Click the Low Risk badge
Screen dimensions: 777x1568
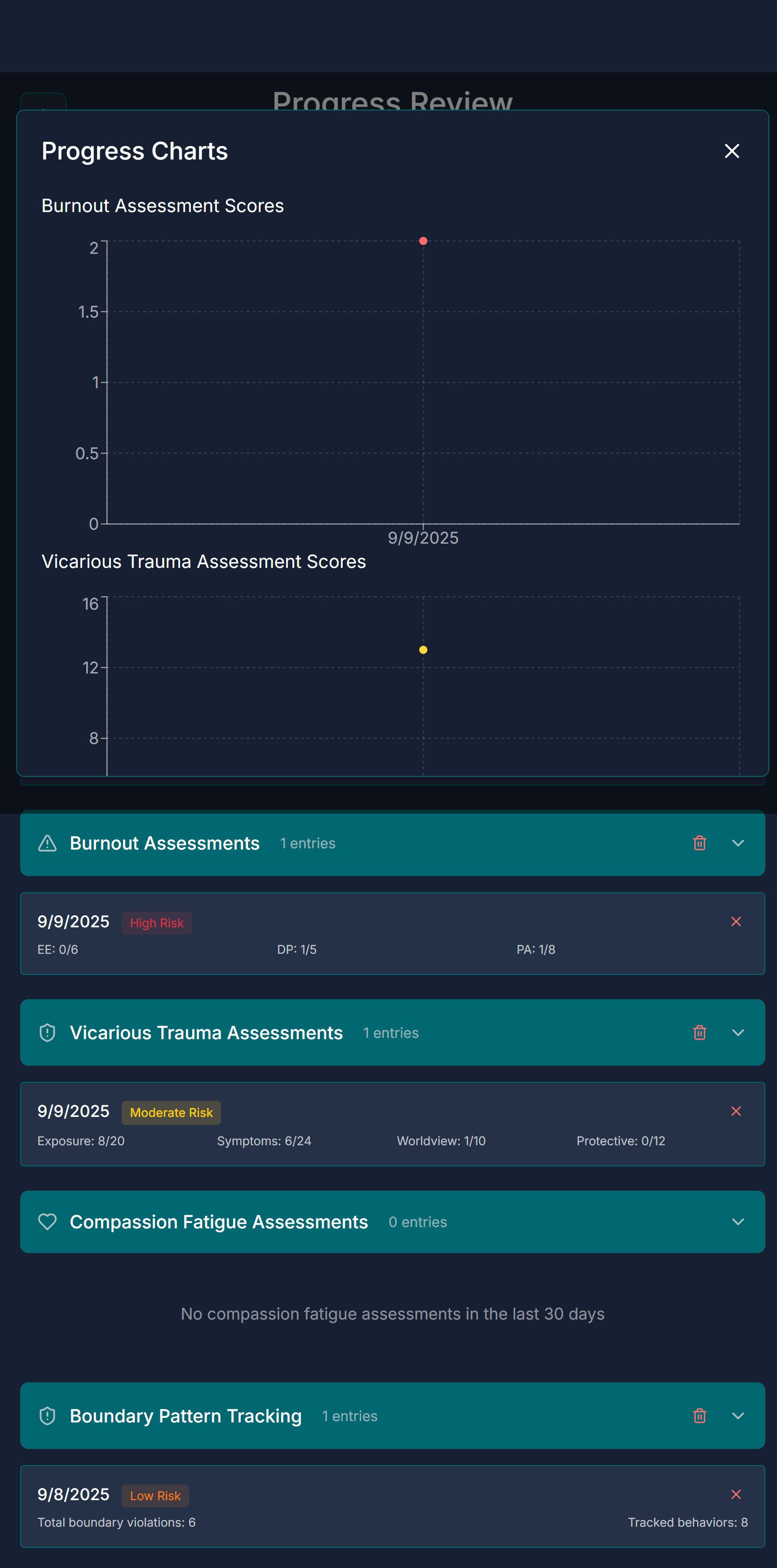tap(155, 1496)
